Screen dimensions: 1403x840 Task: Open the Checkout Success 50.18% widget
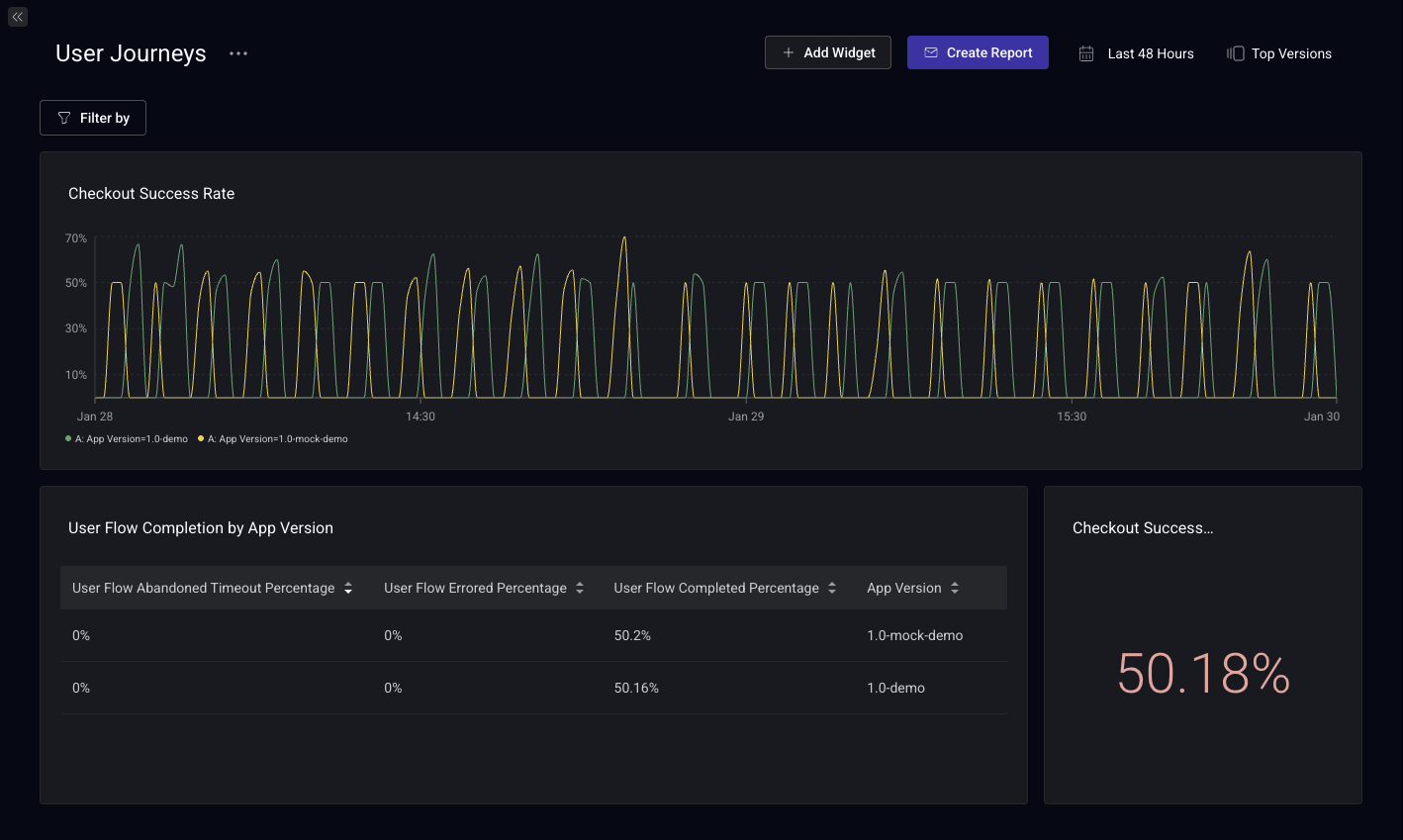pyautogui.click(x=1202, y=673)
